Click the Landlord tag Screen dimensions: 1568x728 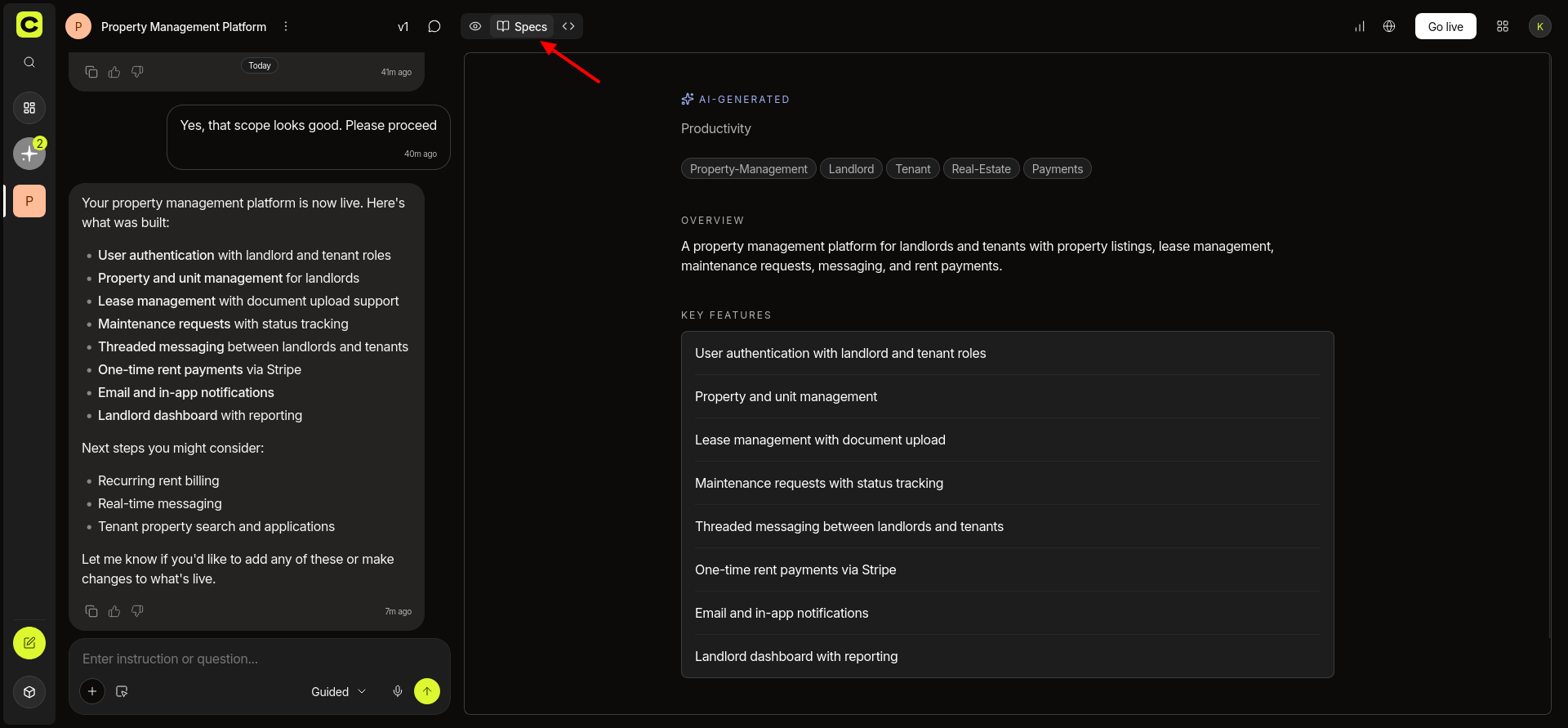851,169
